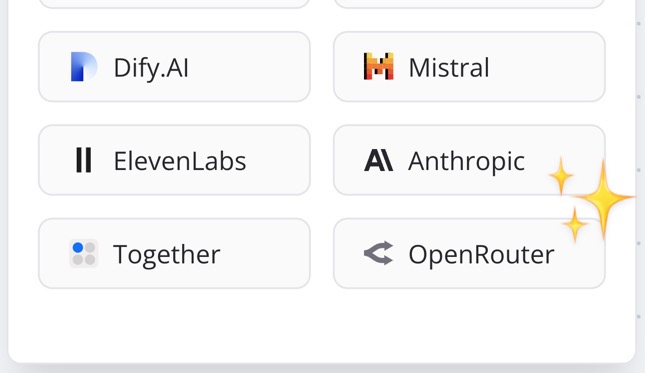
Task: Select the ElevenLabs provider text label
Action: click(x=180, y=161)
